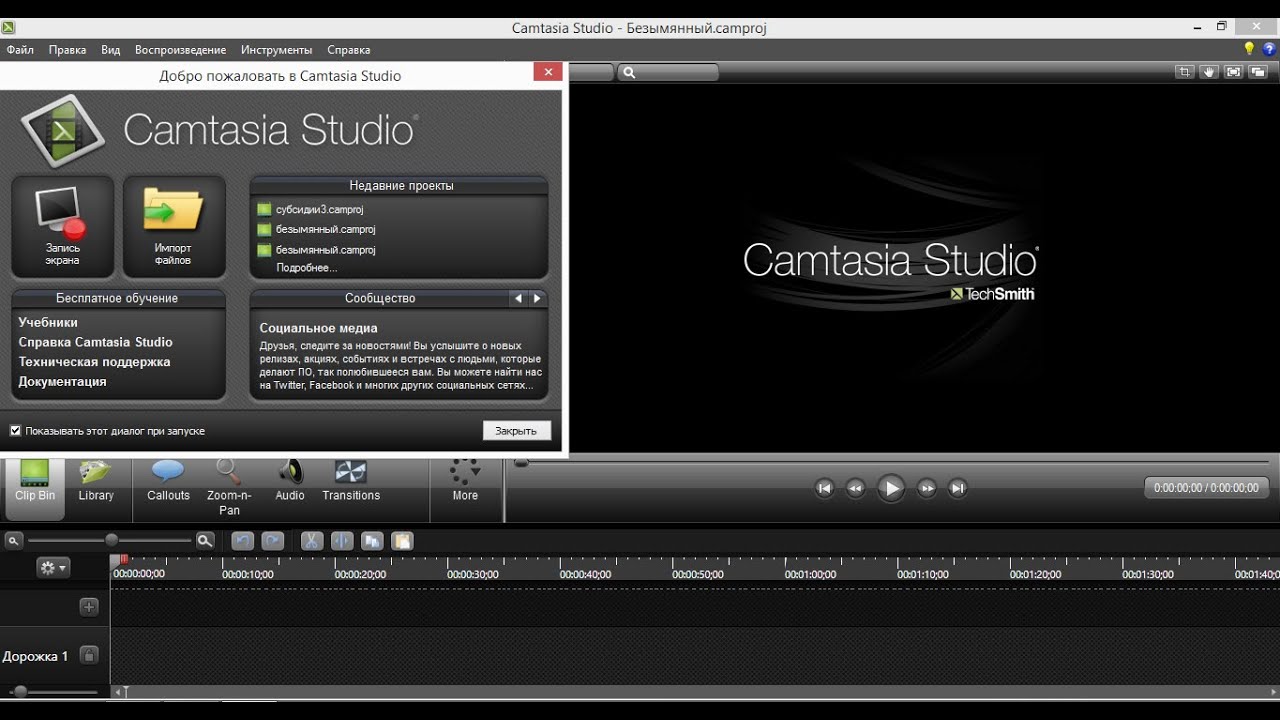Open the timeline settings gear dropdown
Image resolution: width=1280 pixels, height=720 pixels.
[x=53, y=568]
